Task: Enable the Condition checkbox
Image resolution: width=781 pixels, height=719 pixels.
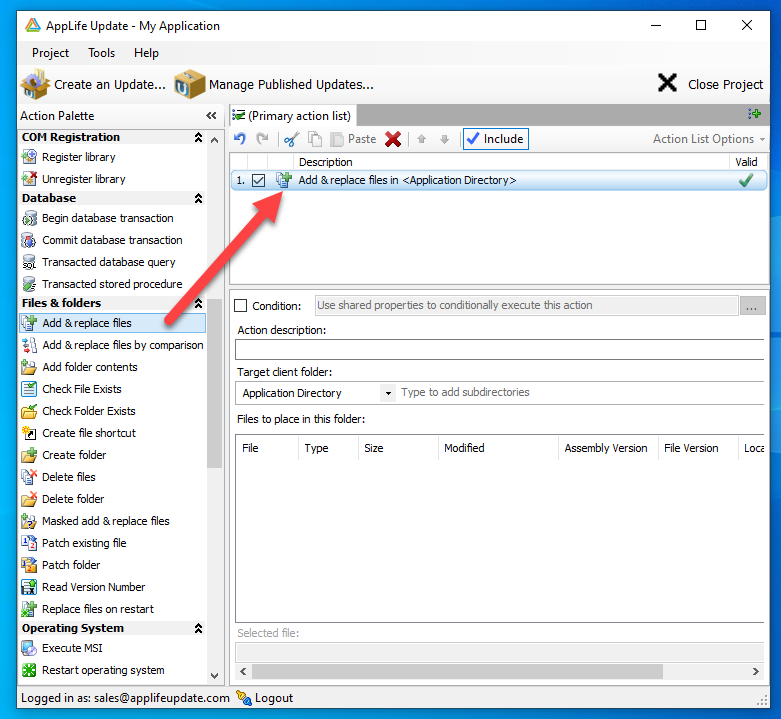Action: pos(241,305)
